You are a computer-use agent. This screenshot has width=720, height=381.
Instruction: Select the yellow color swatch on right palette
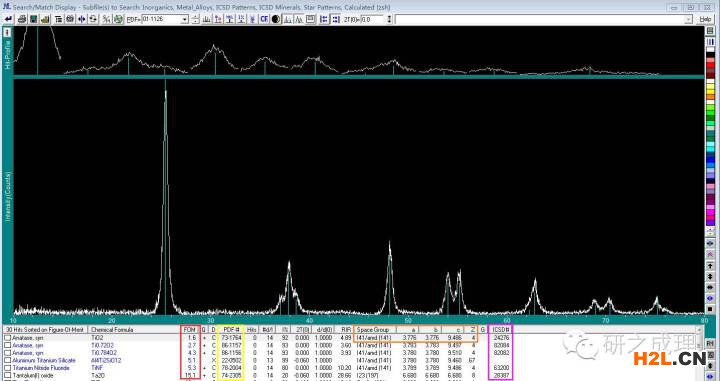click(x=710, y=91)
